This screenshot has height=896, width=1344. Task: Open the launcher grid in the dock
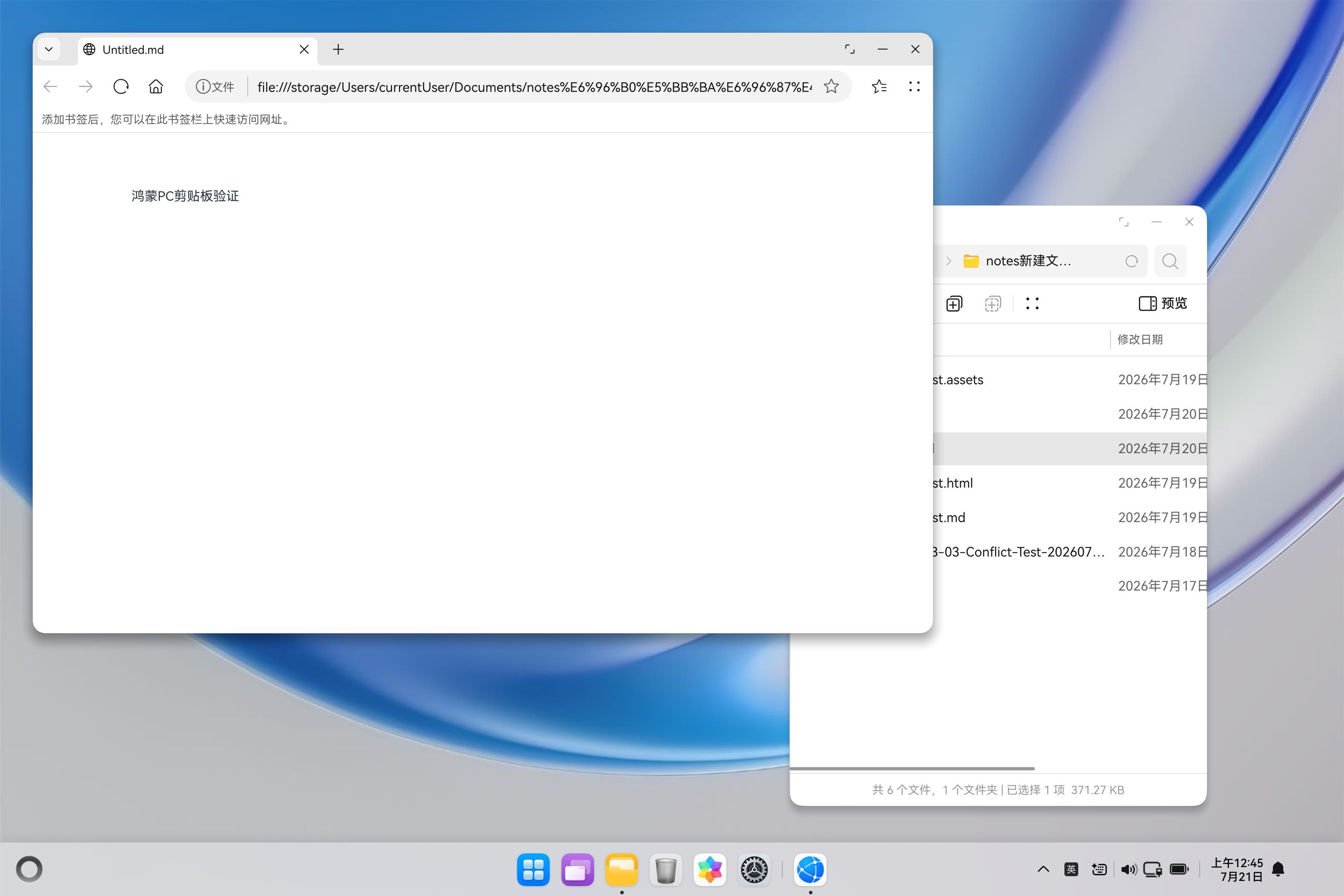click(533, 870)
